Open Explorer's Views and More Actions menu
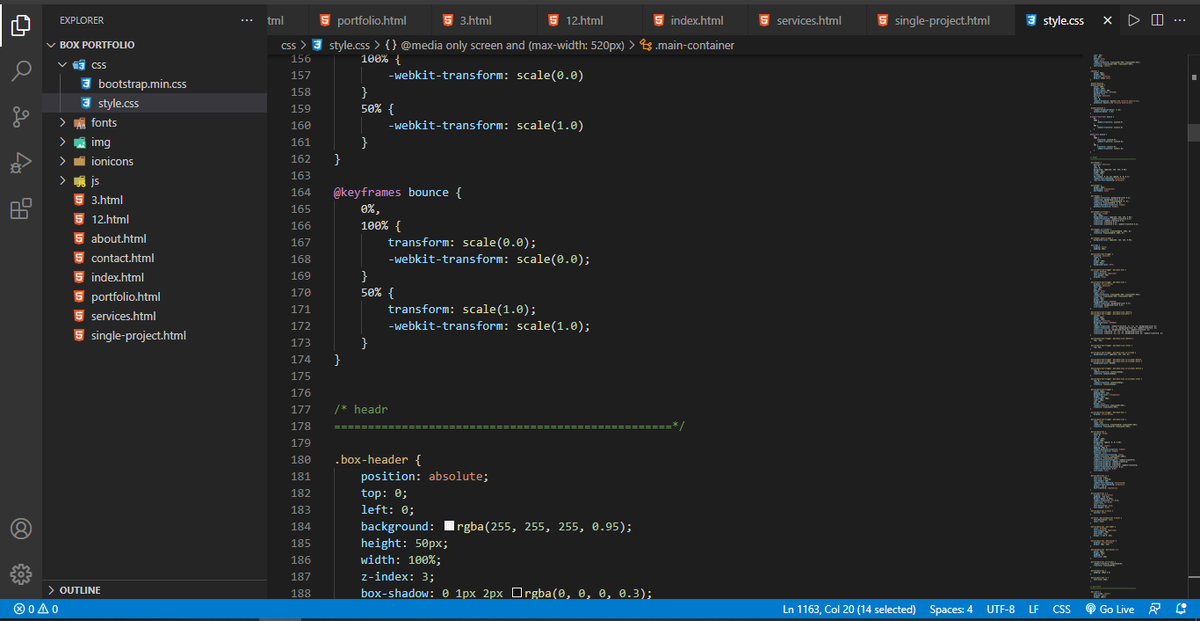Viewport: 1200px width, 621px height. 247,20
